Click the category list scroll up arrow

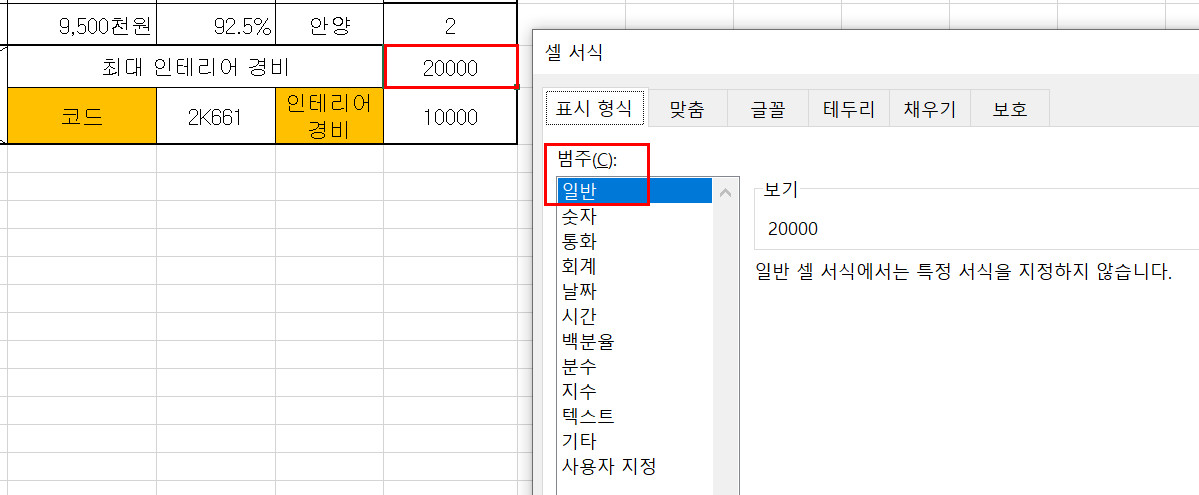[x=726, y=193]
